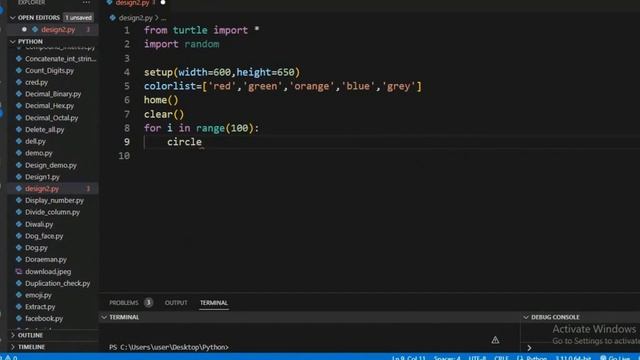
Task: Open Doraeman.py file
Action: pos(46,260)
